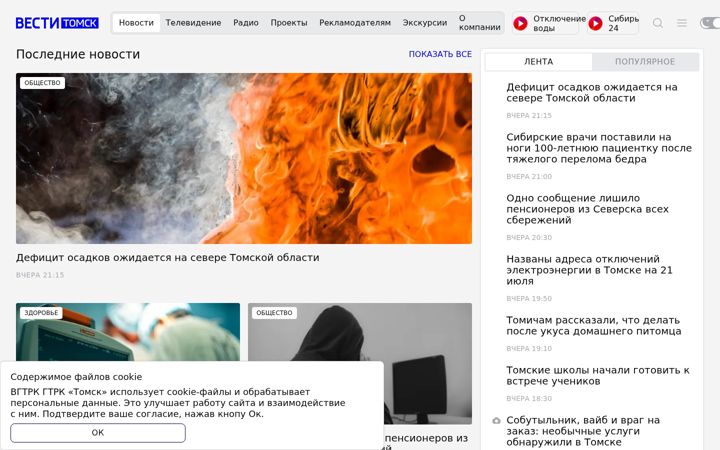Open the search magnifier icon
Viewport: 720px width, 450px height.
pos(658,23)
